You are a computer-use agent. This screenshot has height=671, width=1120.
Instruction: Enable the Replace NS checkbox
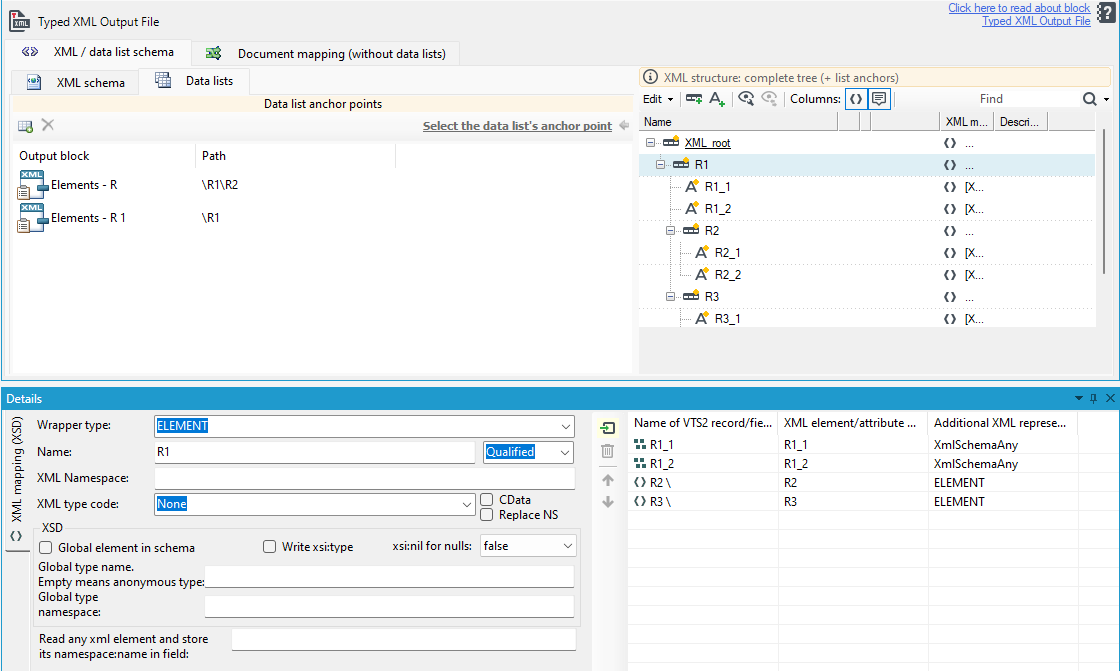[487, 515]
